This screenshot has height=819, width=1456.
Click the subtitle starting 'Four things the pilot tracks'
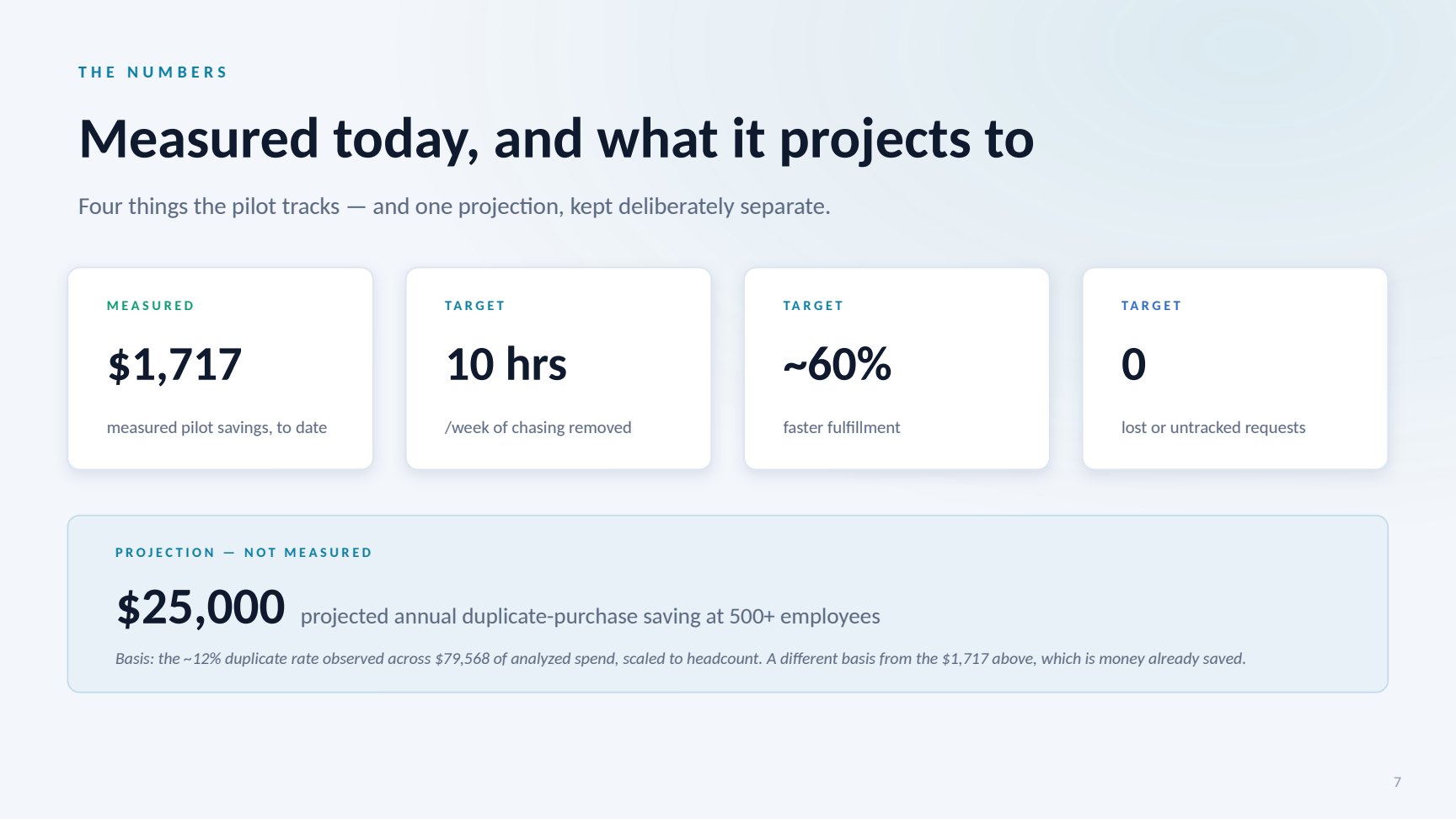pos(454,206)
